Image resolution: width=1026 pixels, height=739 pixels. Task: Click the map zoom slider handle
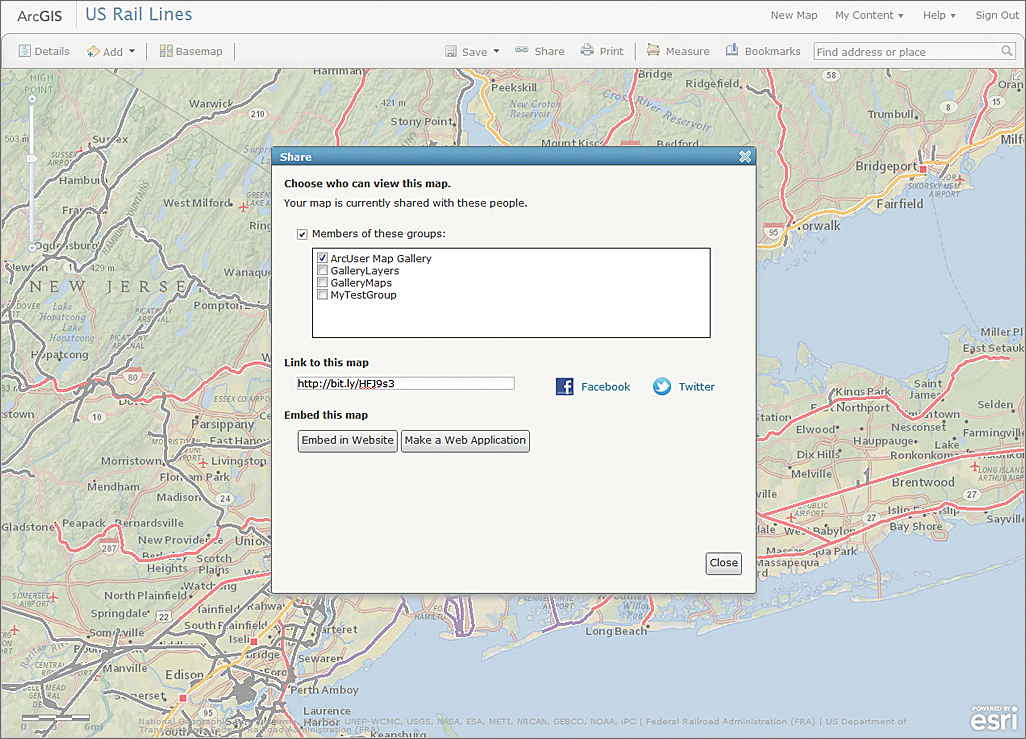(x=32, y=158)
